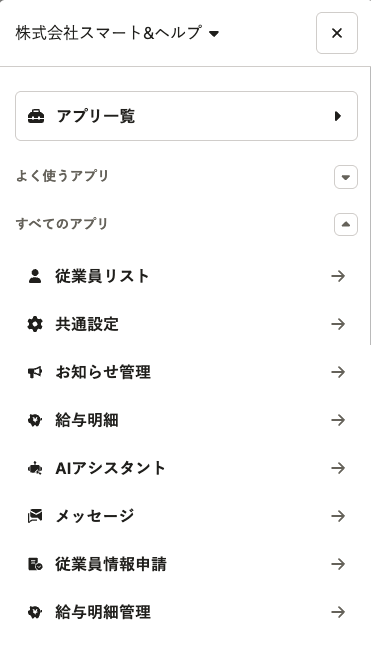The width and height of the screenshot is (371, 650).
Task: Click the megaphone icon for お知らせ管理
Action: [35, 372]
